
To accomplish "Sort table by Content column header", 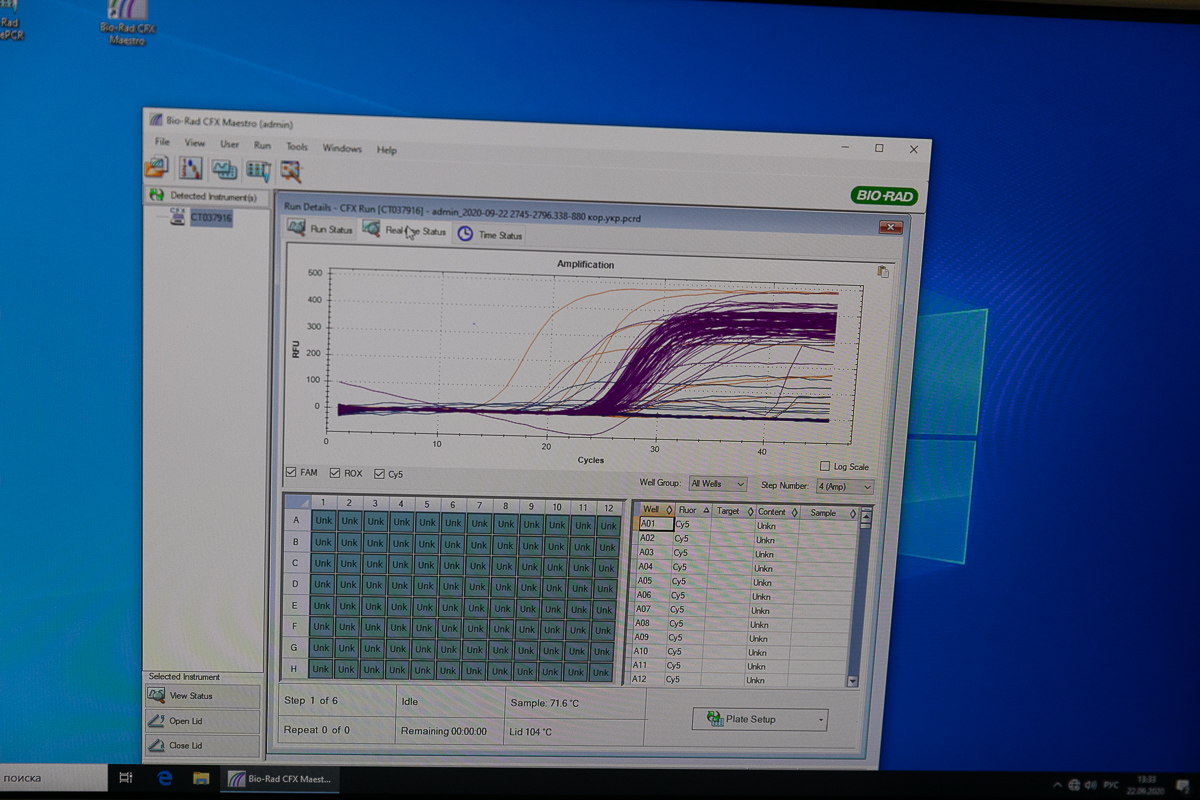I will (x=776, y=512).
